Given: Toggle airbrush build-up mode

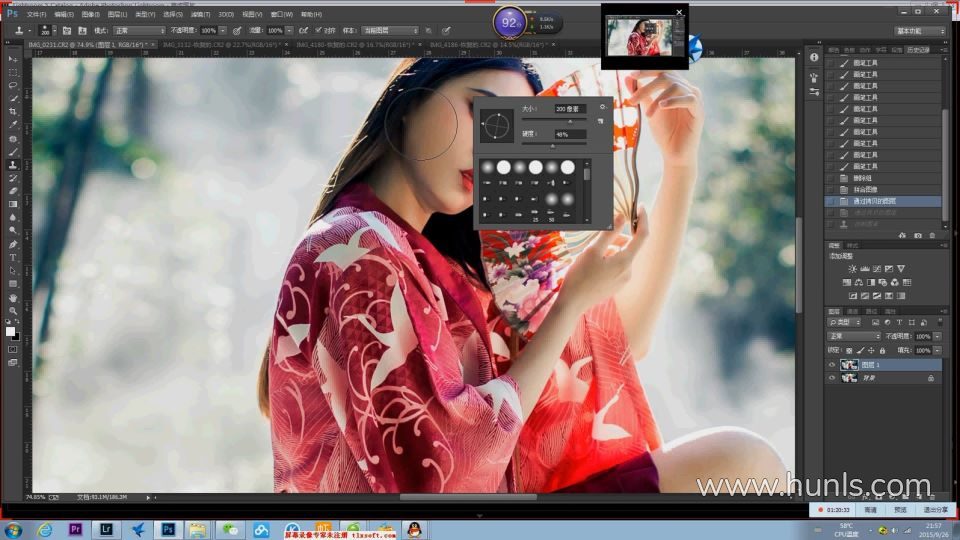Looking at the screenshot, I should tap(303, 31).
